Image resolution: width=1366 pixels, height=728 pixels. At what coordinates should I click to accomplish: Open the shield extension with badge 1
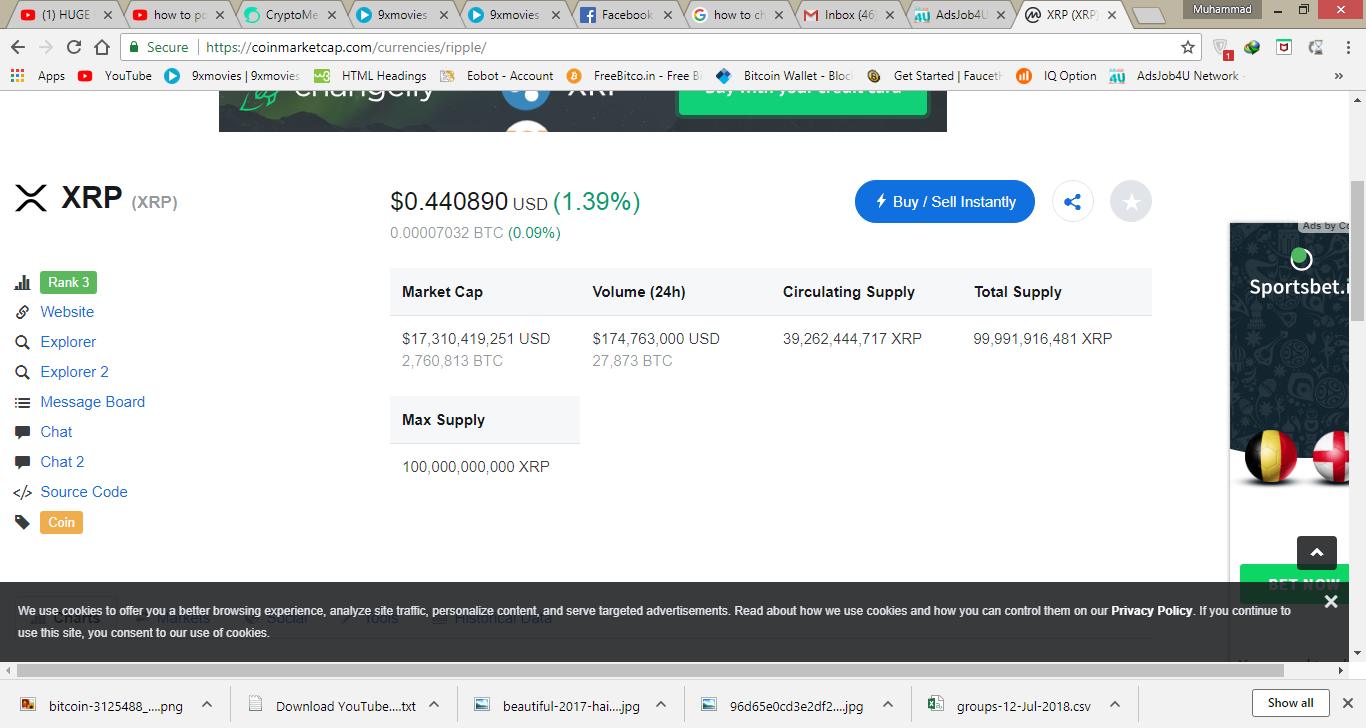pos(1221,47)
